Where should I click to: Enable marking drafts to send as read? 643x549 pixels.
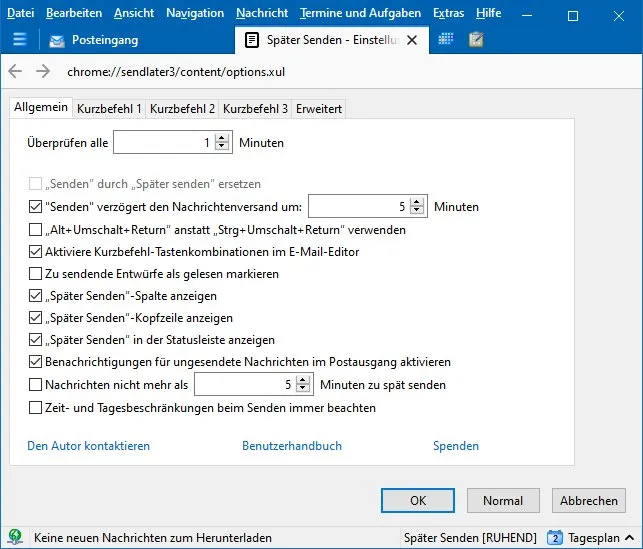tap(35, 273)
